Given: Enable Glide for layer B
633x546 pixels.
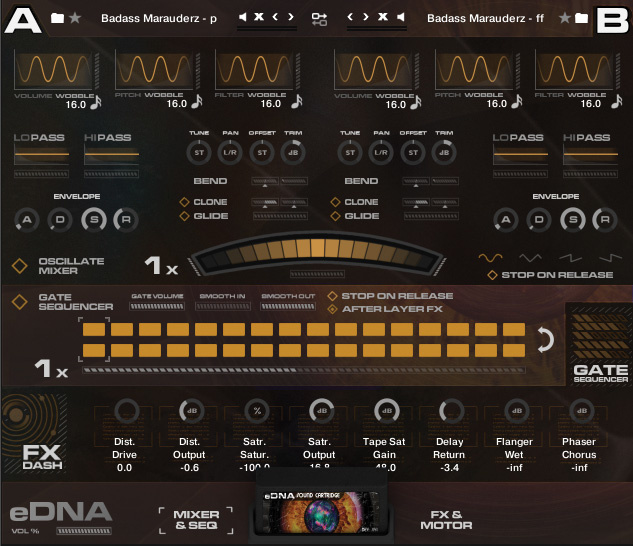Looking at the screenshot, I should coord(335,216).
